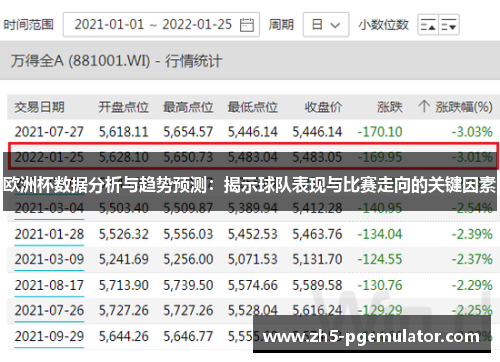Sort by 涨跌幅(%) column header

pos(464,107)
